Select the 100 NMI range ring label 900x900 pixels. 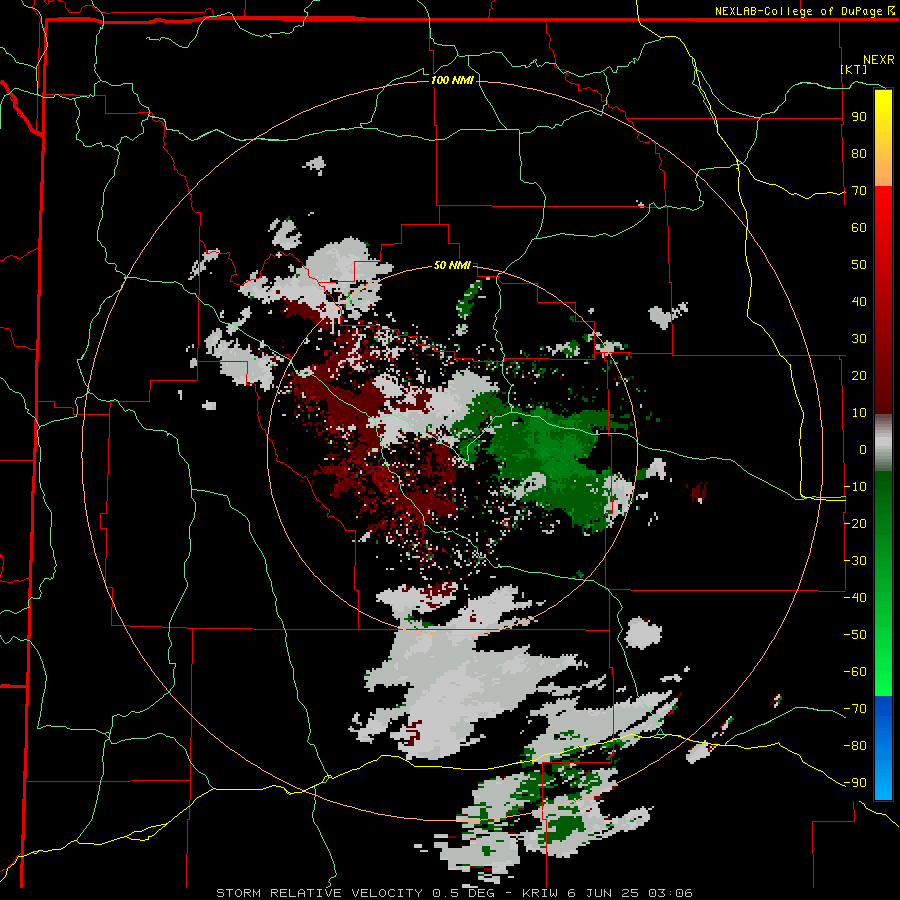tap(452, 80)
